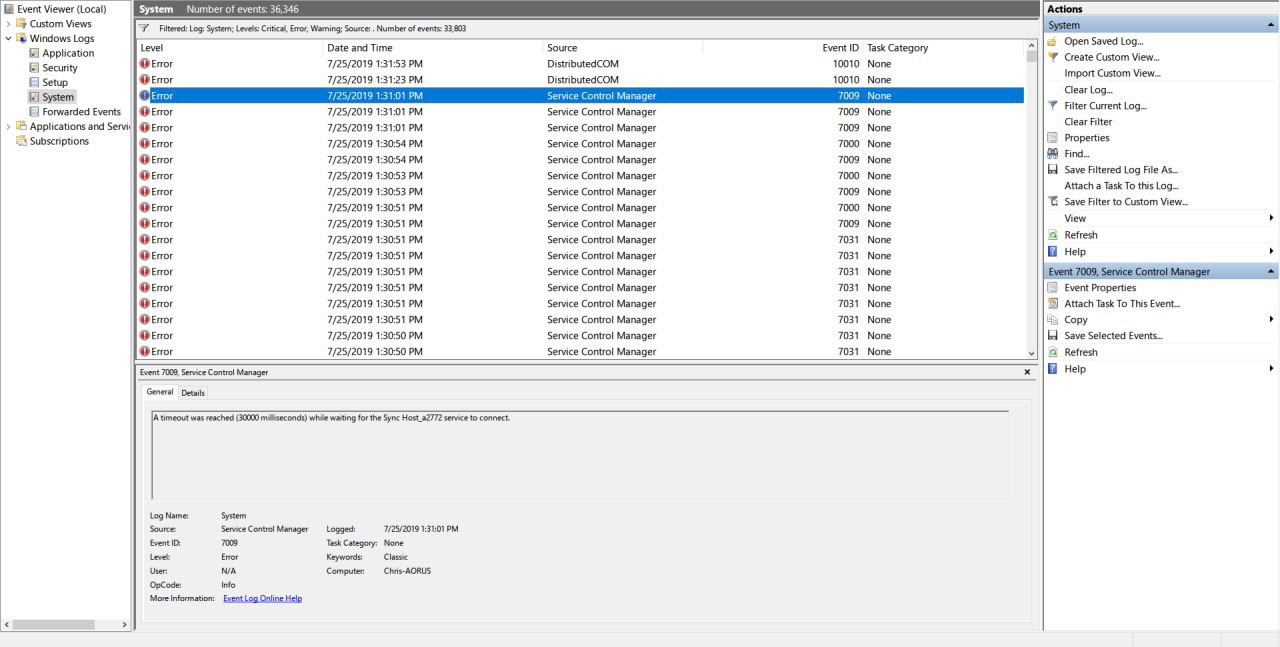Viewport: 1280px width, 647px height.
Task: Collapse the System actions section
Action: pos(1271,25)
